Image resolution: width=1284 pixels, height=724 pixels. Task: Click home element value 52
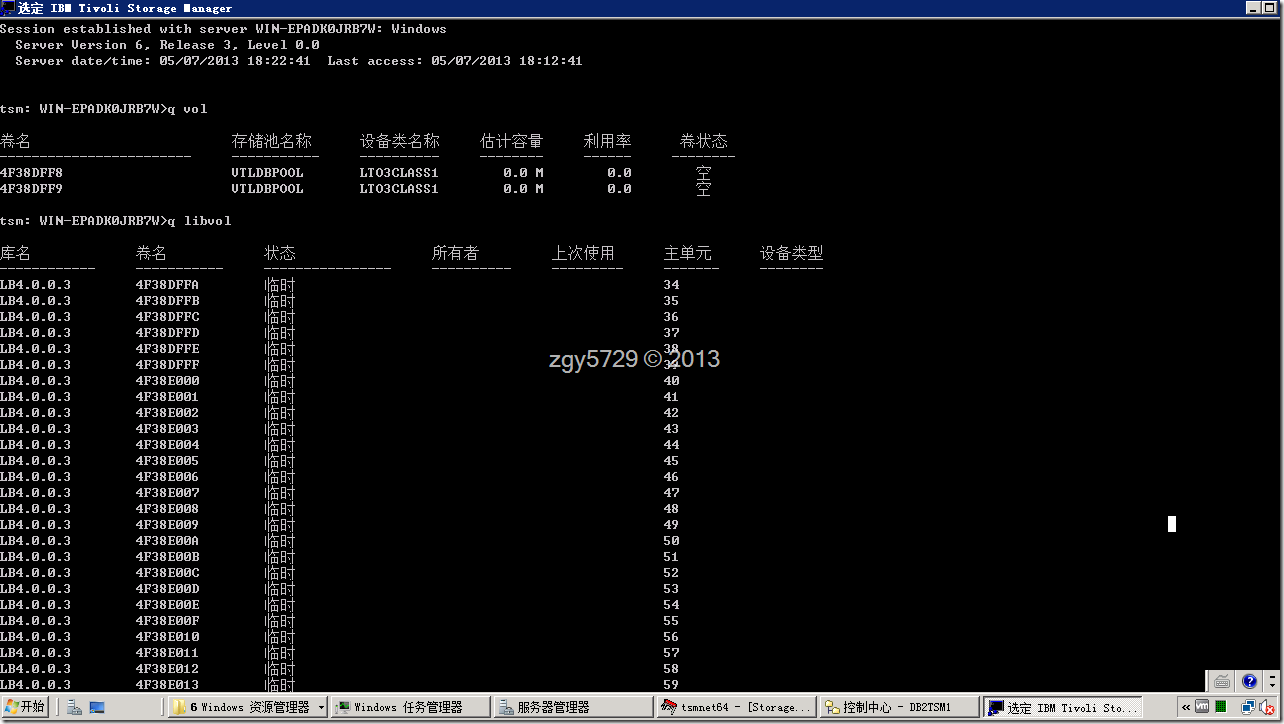click(x=671, y=572)
